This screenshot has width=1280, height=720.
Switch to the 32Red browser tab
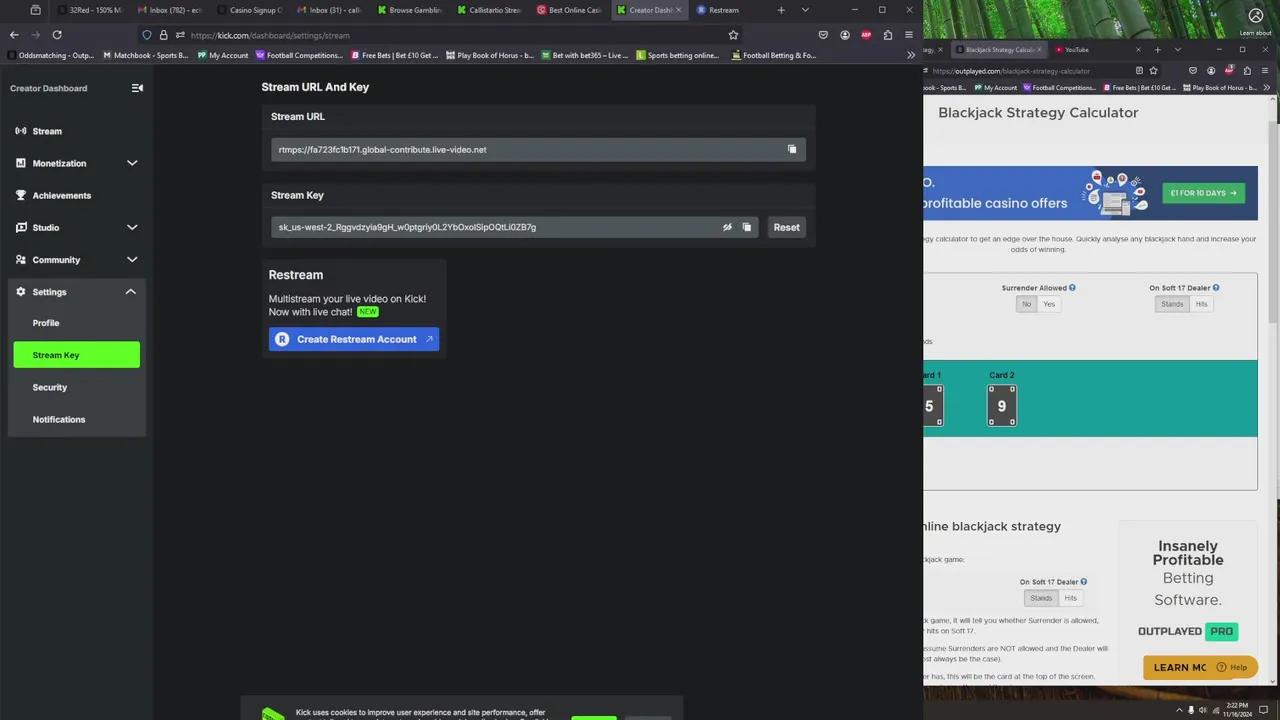[x=91, y=10]
